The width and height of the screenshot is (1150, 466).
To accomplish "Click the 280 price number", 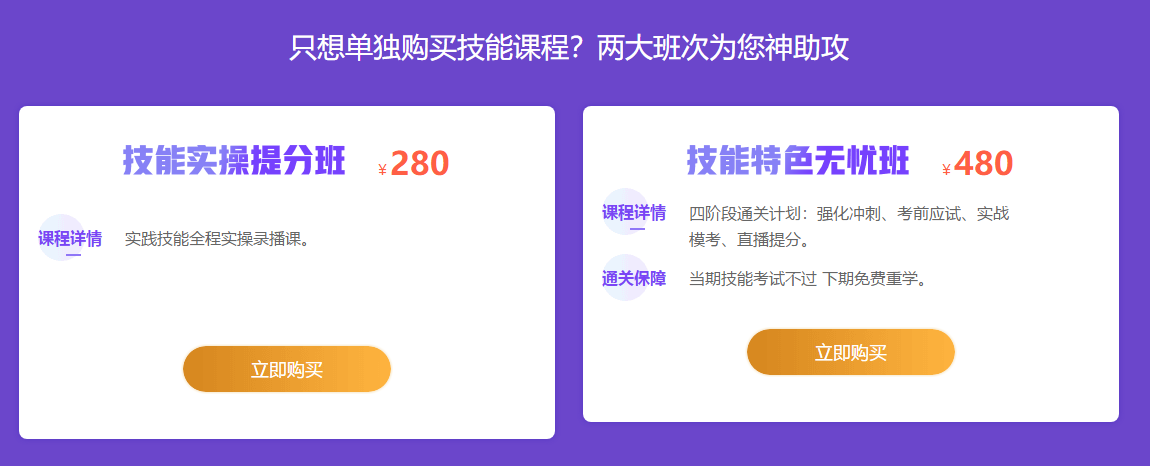I will [420, 163].
